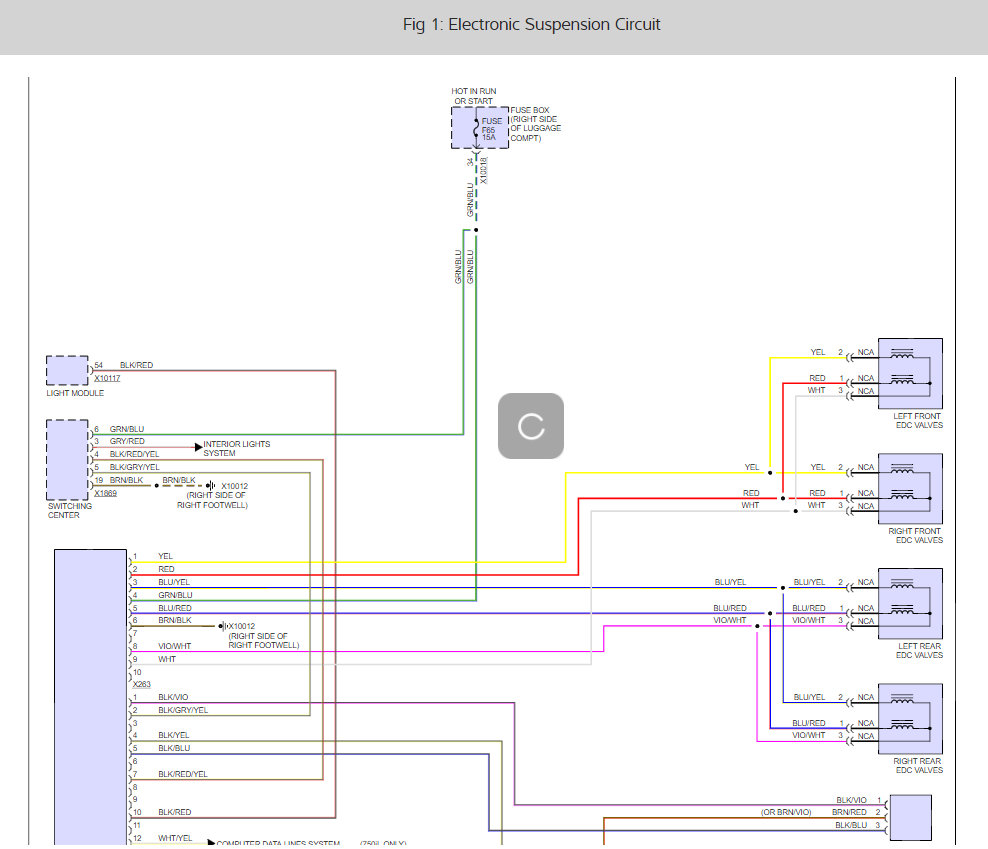Screen dimensions: 988x849
Task: Select the Right Rear EDC Valves block
Action: tap(909, 718)
